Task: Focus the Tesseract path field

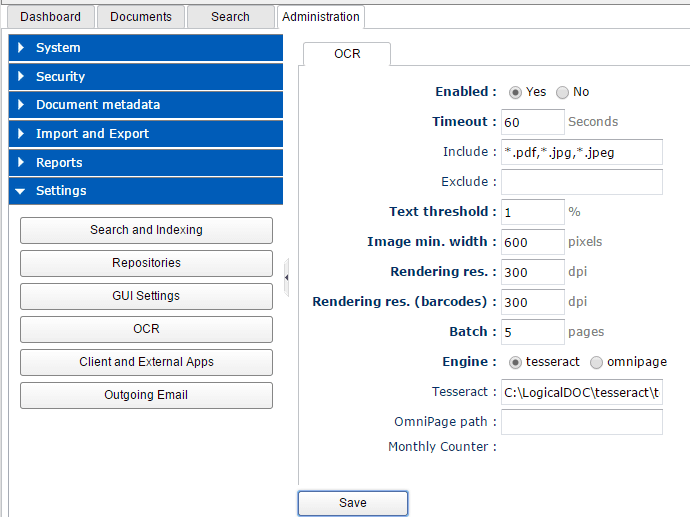Action: (582, 392)
